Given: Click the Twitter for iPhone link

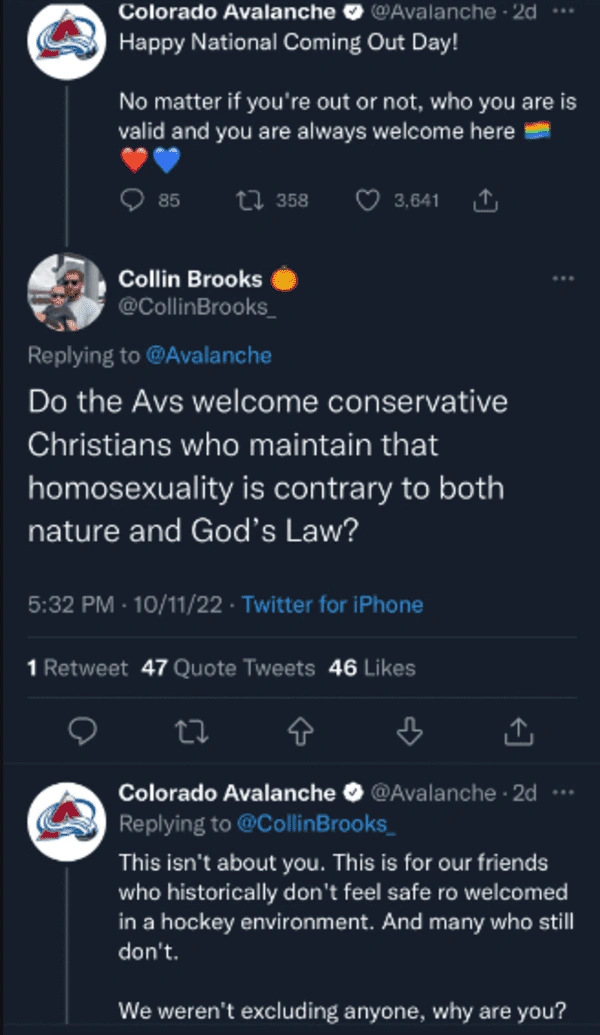Looking at the screenshot, I should tap(332, 604).
